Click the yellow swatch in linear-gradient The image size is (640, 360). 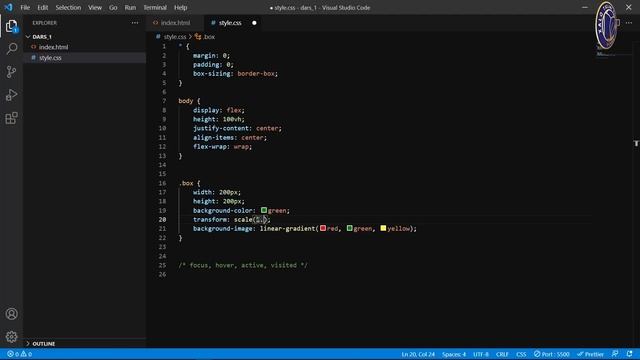pos(383,228)
